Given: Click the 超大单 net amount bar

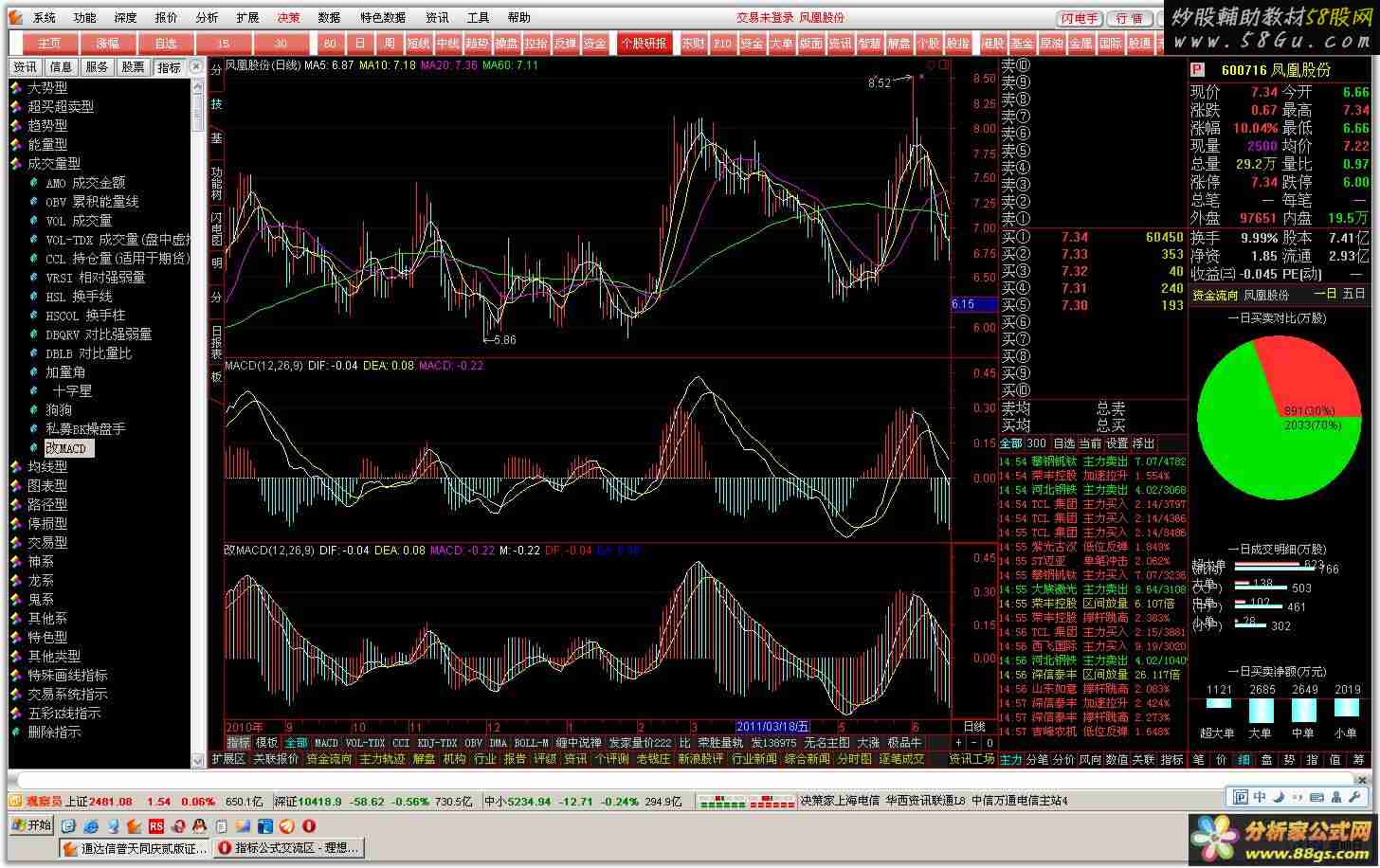Looking at the screenshot, I should 1219,703.
